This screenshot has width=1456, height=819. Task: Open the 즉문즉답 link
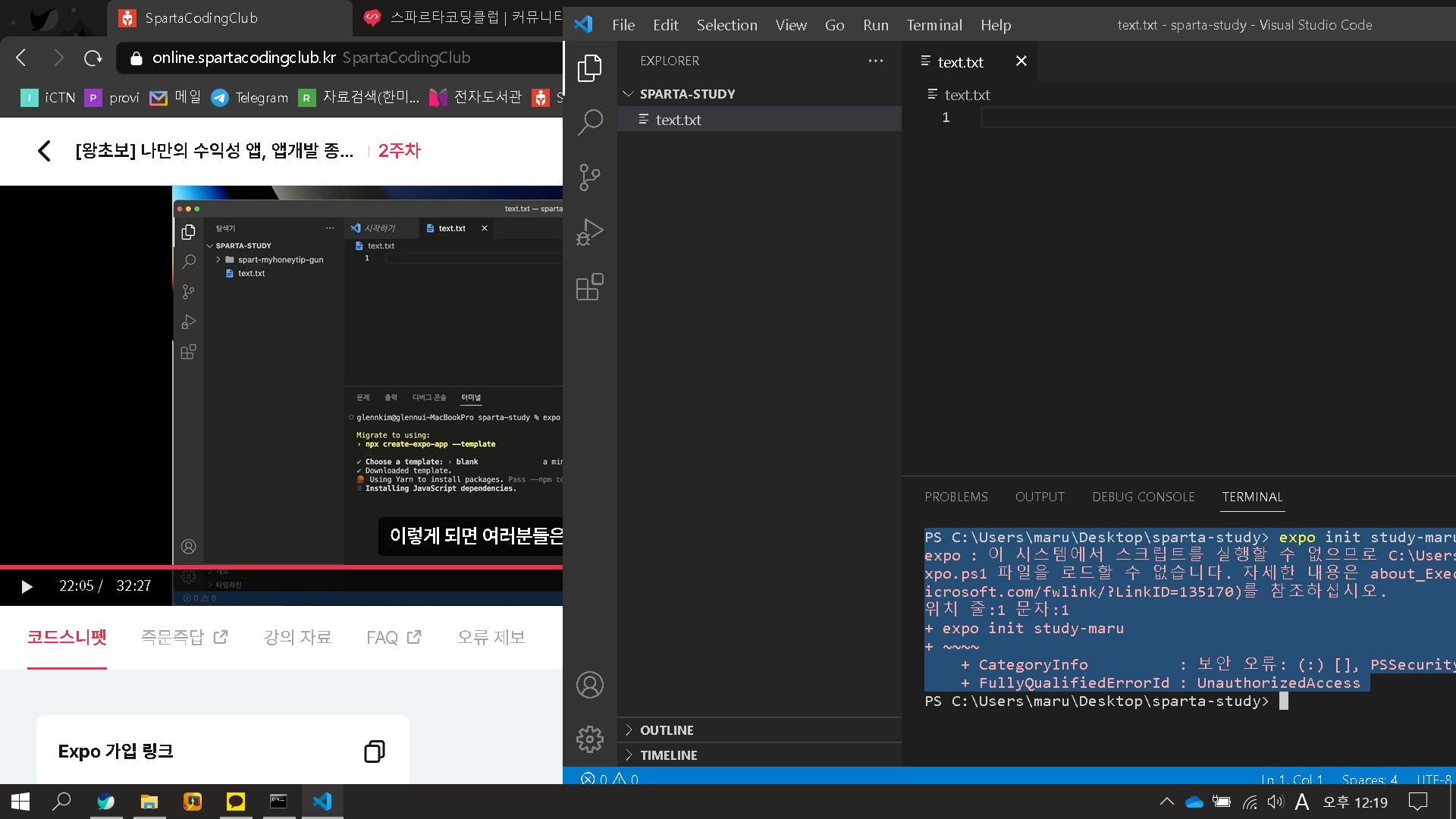184,637
